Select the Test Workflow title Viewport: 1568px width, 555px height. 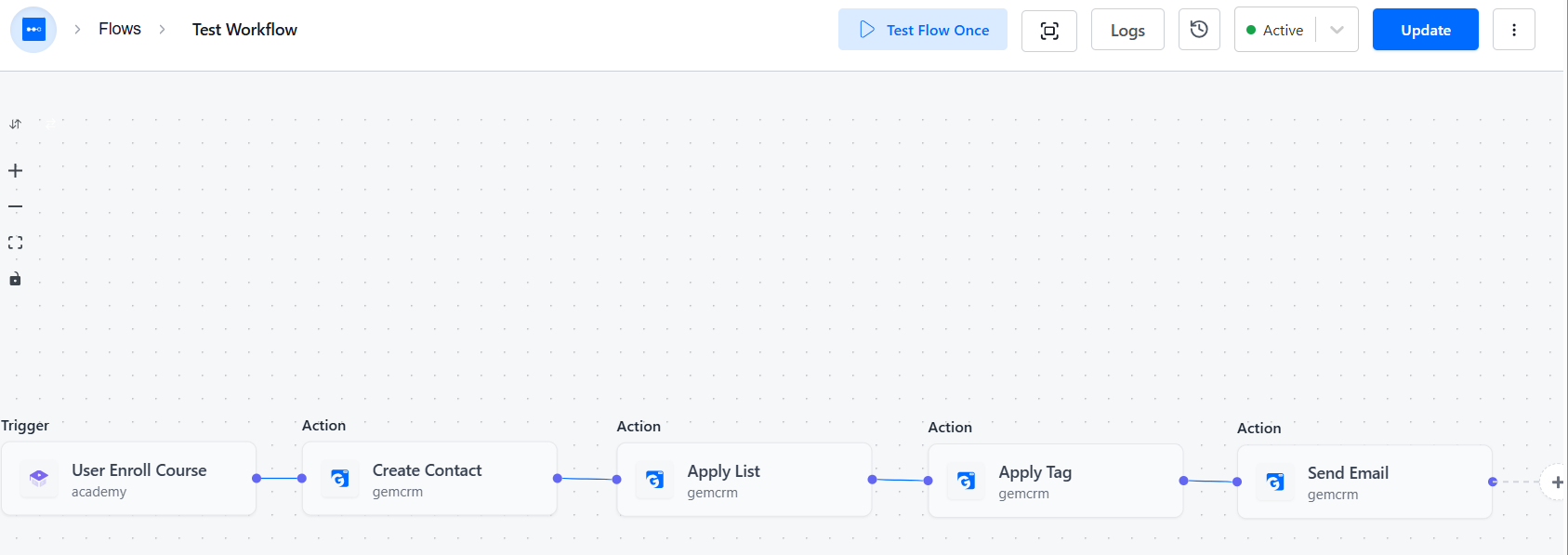coord(244,30)
